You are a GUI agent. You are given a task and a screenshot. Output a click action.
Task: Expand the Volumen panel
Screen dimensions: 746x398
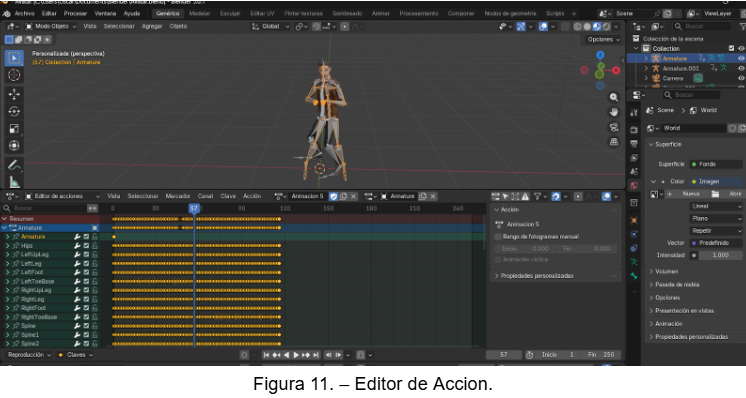pyautogui.click(x=666, y=272)
